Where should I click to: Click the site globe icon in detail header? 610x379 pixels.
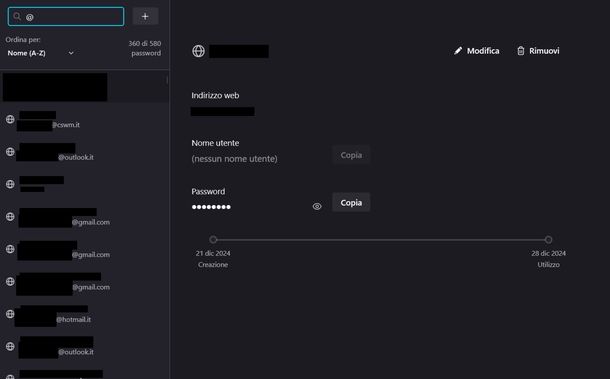(198, 51)
